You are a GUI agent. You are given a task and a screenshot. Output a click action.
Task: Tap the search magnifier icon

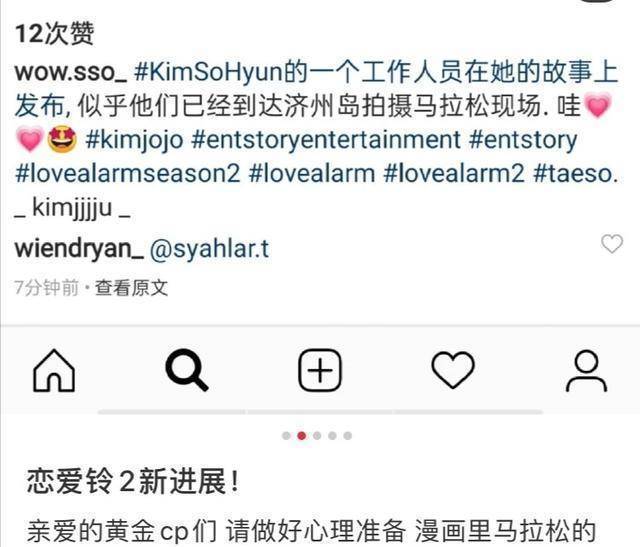tap(187, 370)
